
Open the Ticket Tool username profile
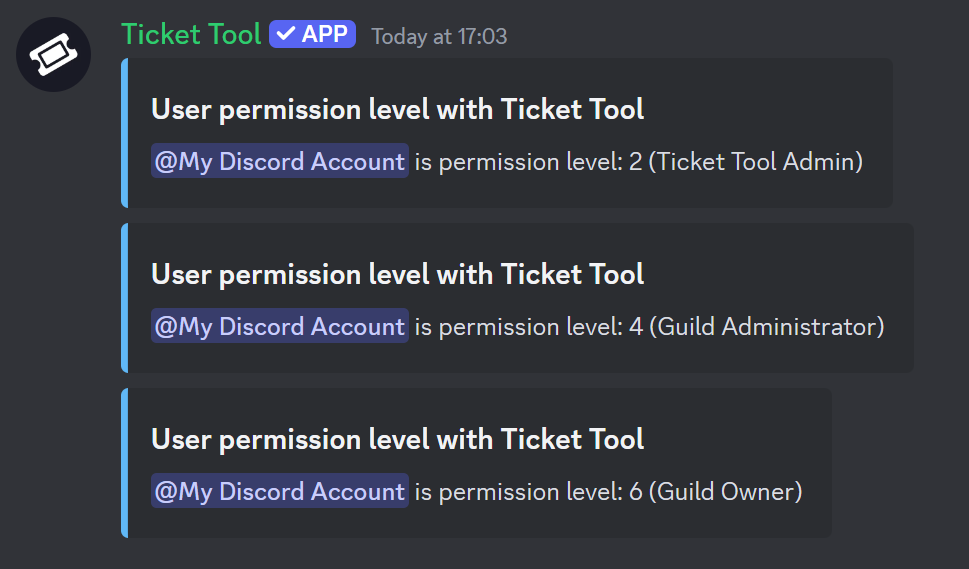click(190, 34)
